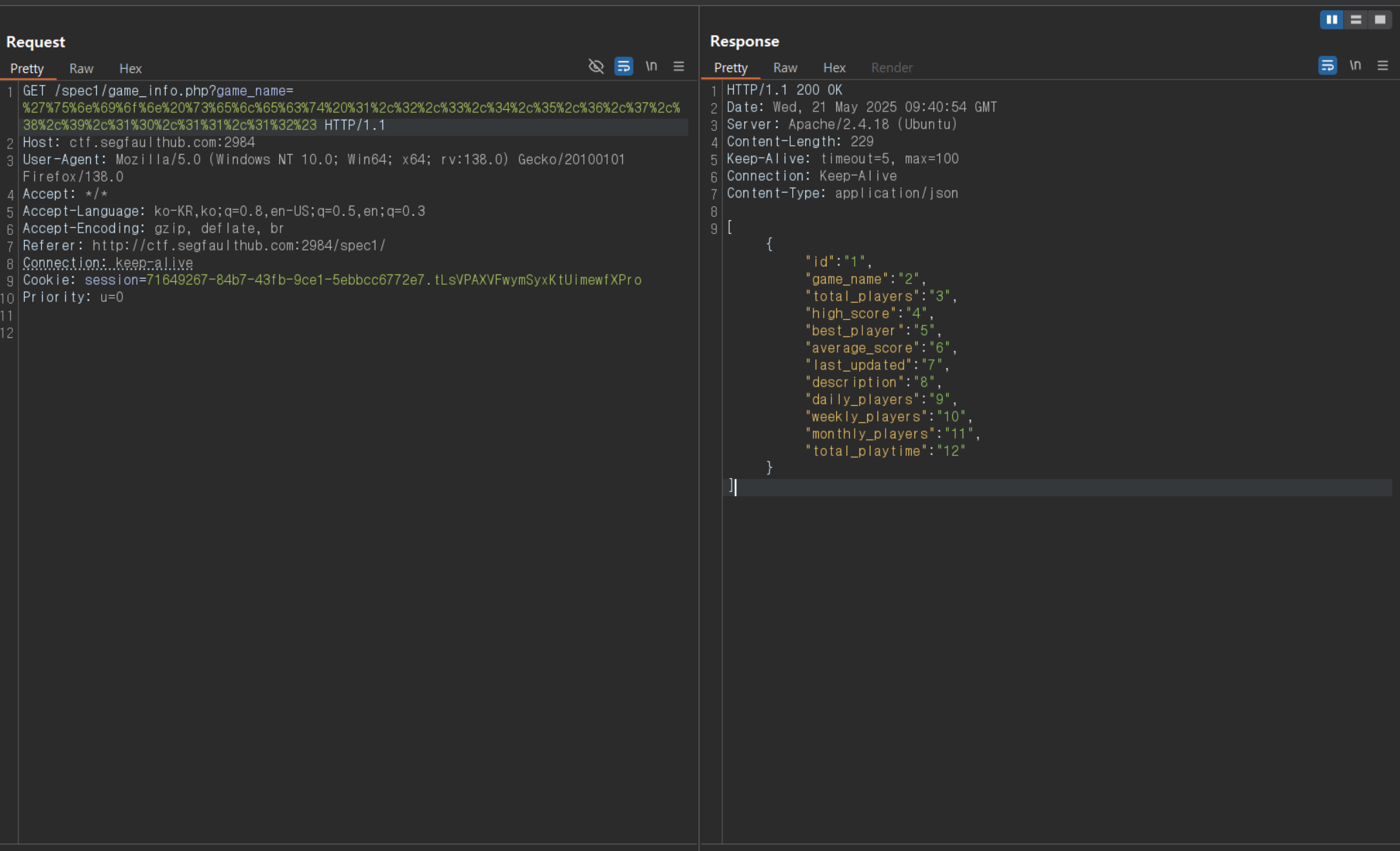
Task: Select the Request Raw tab
Action: (x=81, y=69)
